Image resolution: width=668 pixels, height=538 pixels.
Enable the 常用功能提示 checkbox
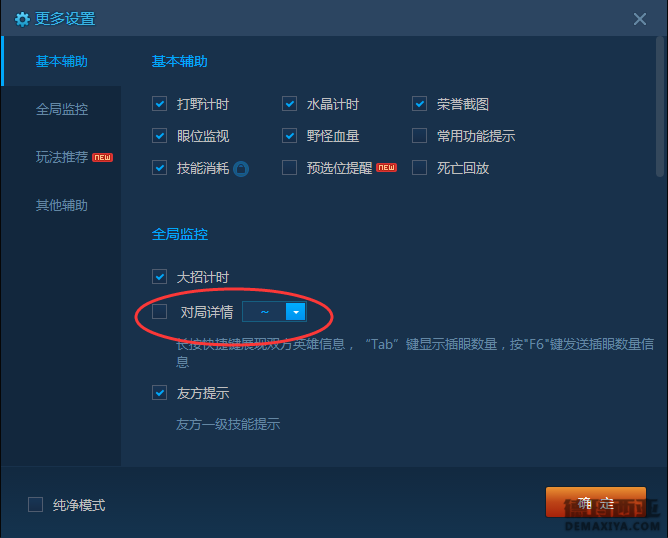pos(419,135)
